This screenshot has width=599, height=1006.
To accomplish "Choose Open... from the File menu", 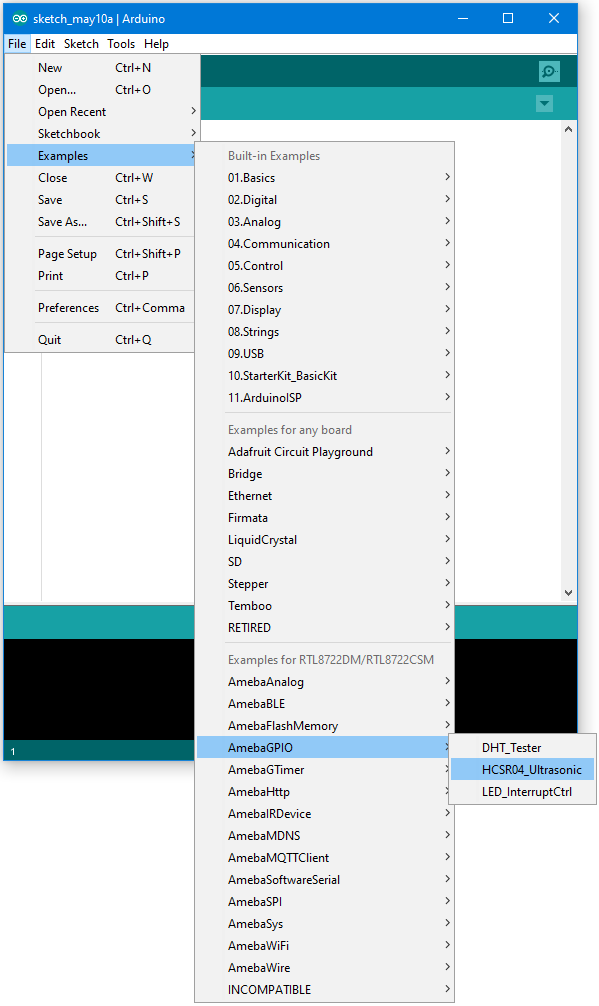I will [x=101, y=90].
